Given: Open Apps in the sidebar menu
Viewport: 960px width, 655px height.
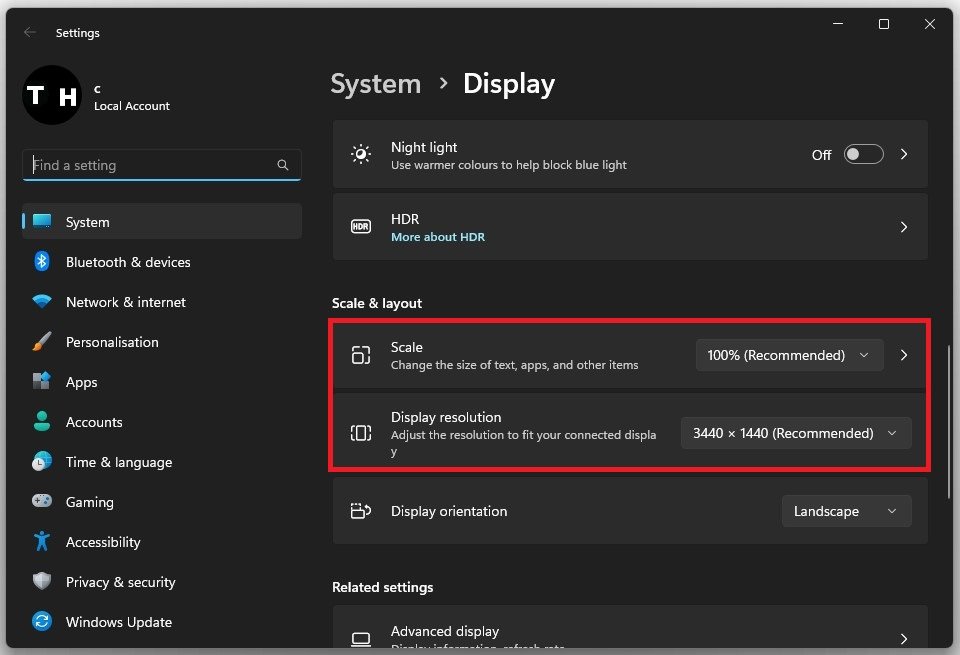Looking at the screenshot, I should [82, 382].
